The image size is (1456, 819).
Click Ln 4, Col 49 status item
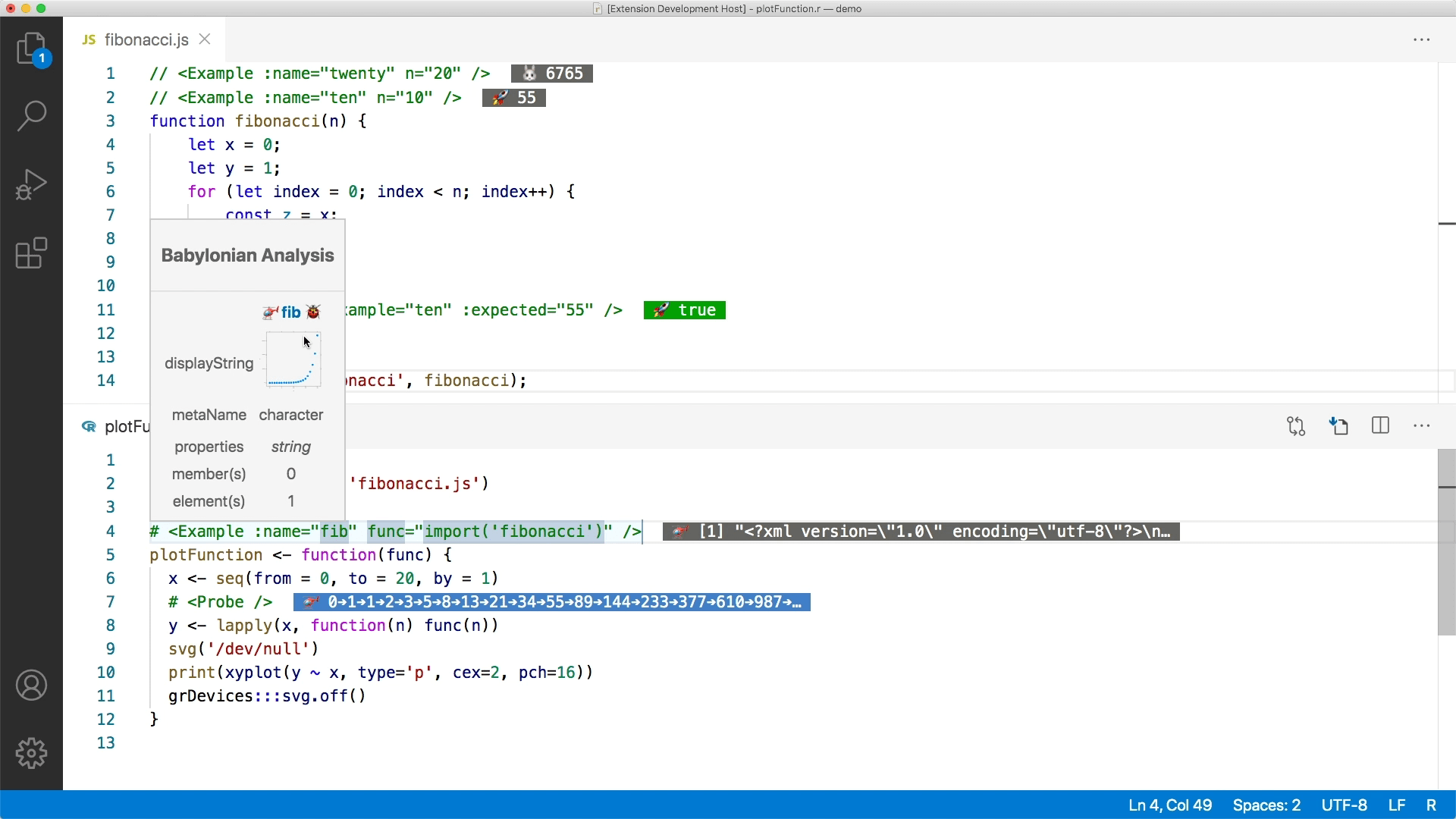[x=1169, y=805]
